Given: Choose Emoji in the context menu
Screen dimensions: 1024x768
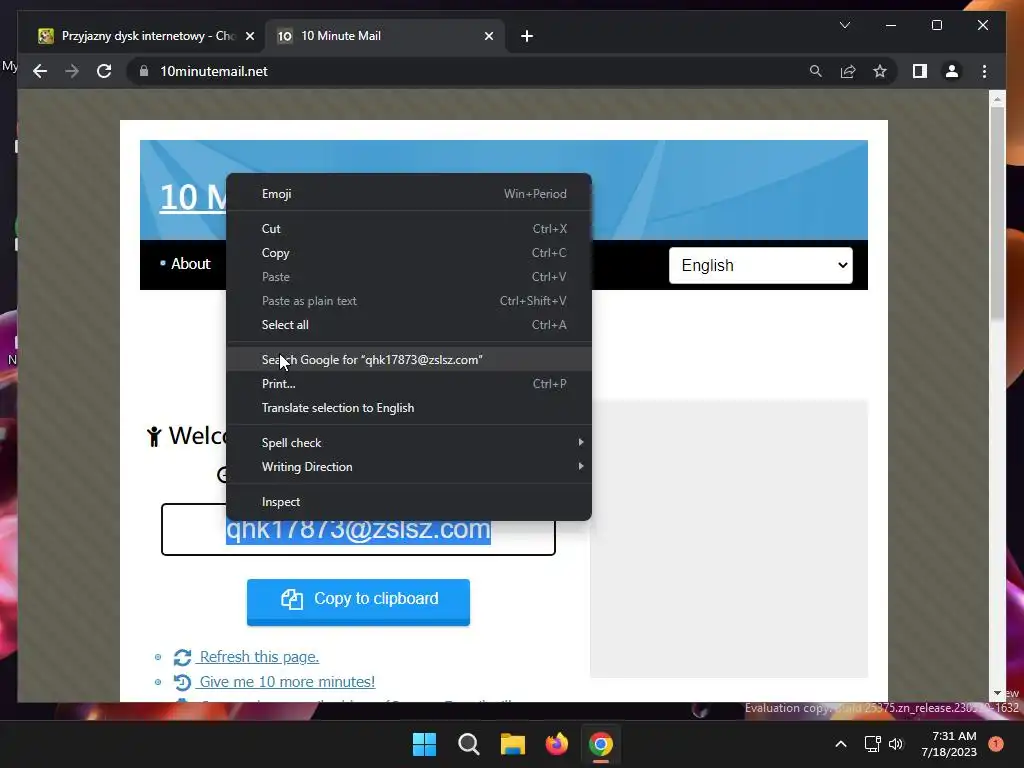Looking at the screenshot, I should 409,194.
